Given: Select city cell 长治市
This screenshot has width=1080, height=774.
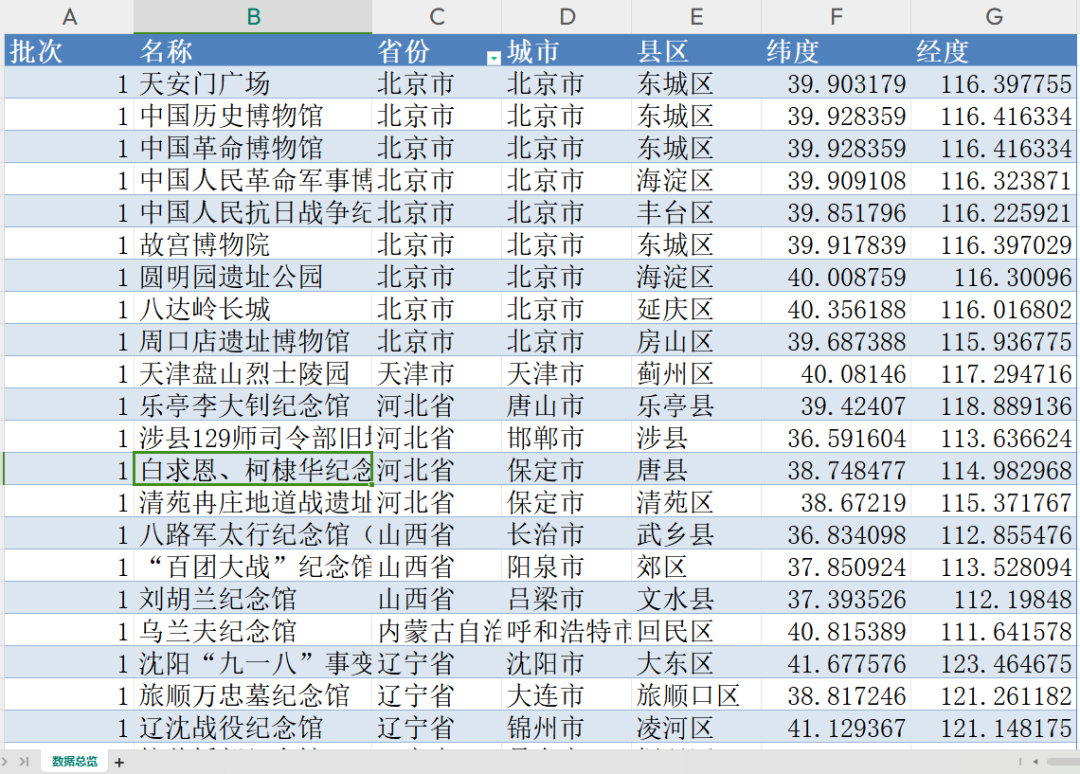Looking at the screenshot, I should 566,534.
